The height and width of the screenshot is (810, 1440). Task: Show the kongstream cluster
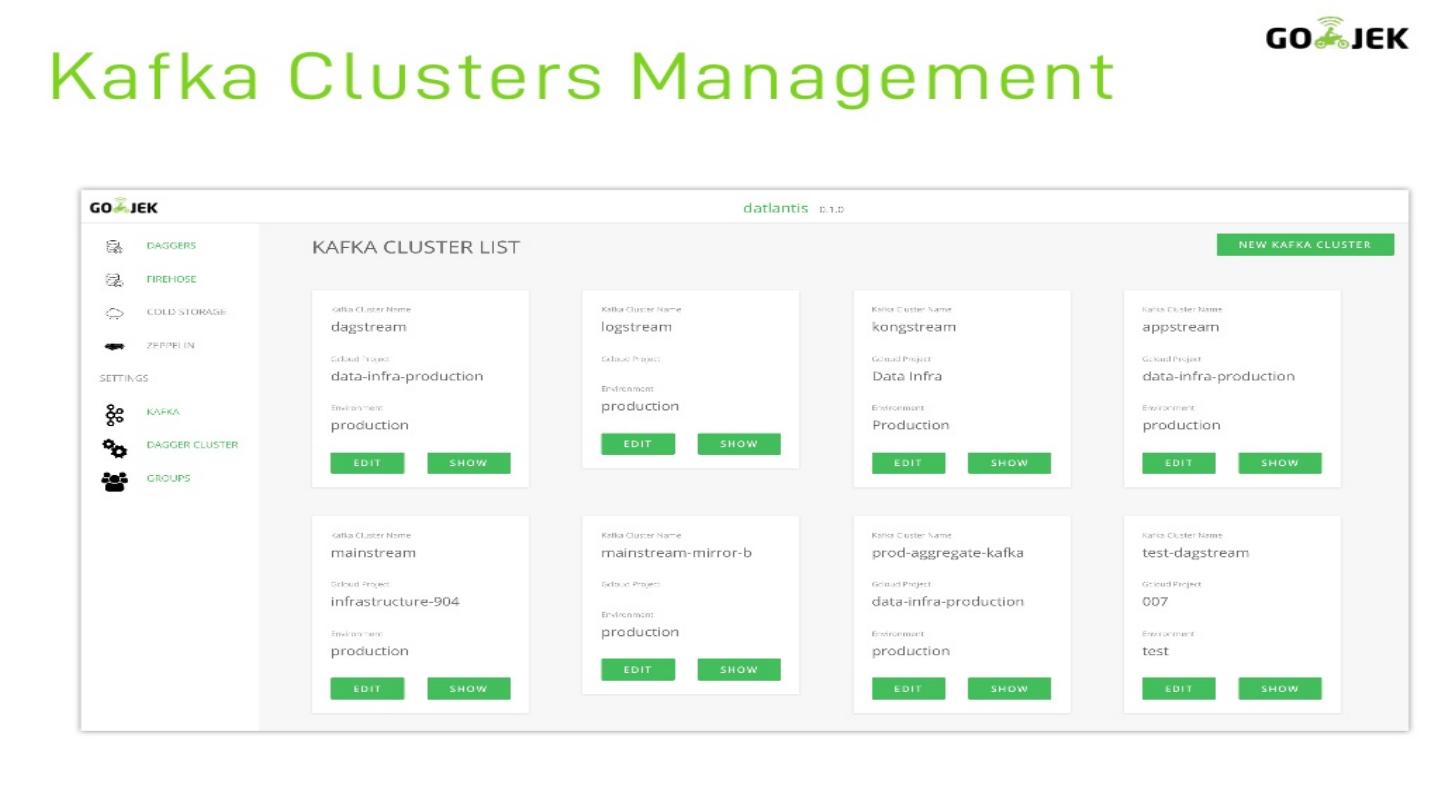(x=1009, y=463)
